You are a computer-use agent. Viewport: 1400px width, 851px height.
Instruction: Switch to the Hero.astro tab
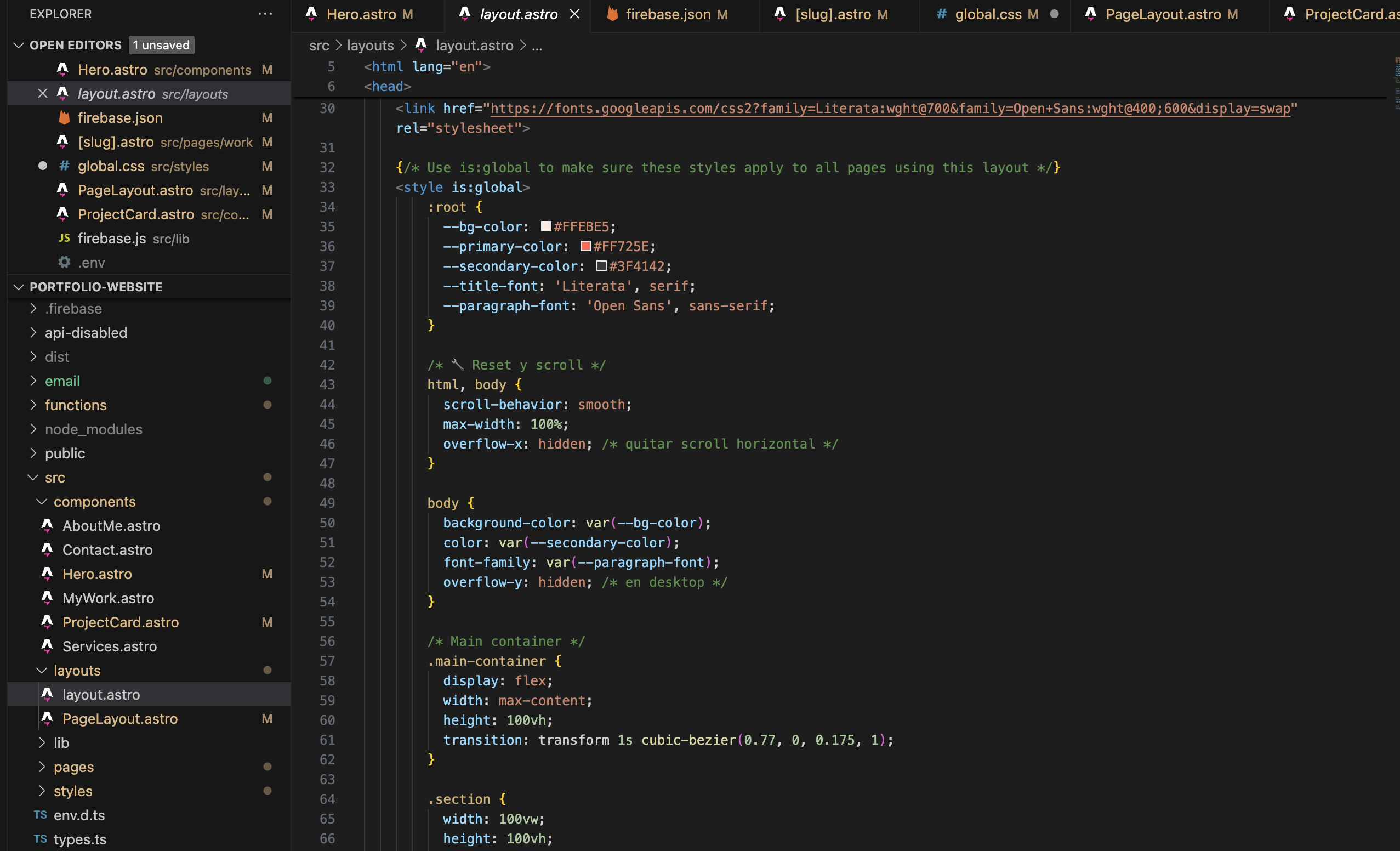pyautogui.click(x=360, y=14)
